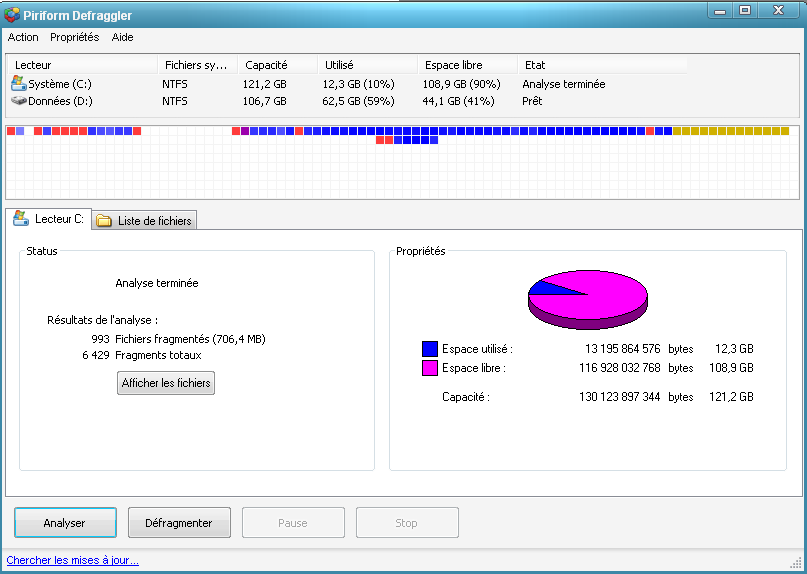807x574 pixels.
Task: Click the '13 195 864 576' bytes value
Action: [x=622, y=349]
